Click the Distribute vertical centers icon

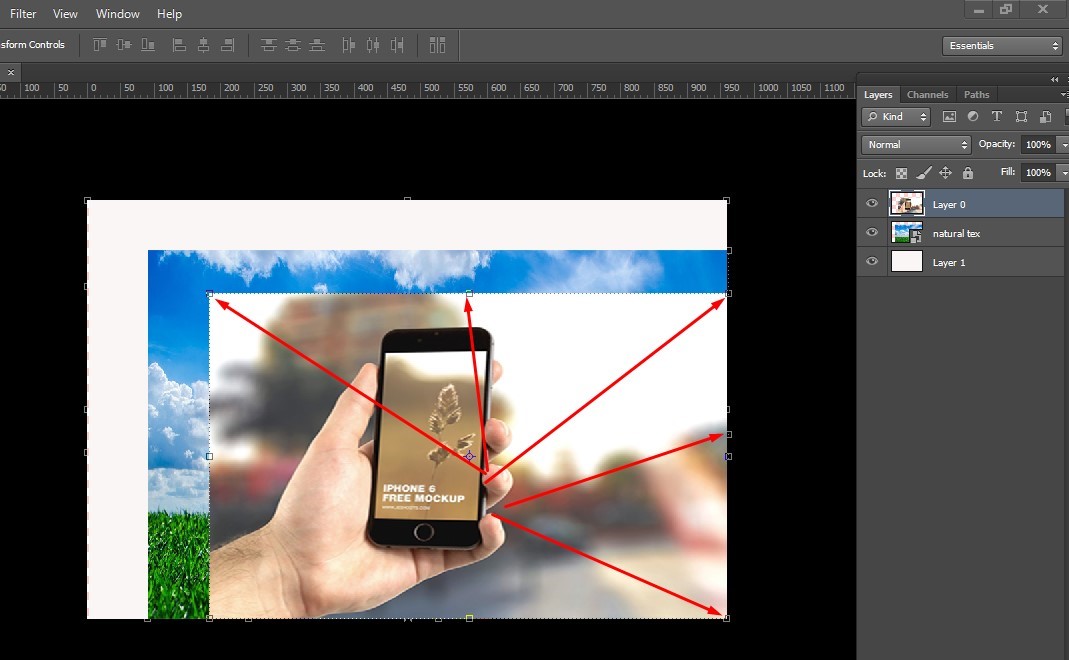[292, 45]
